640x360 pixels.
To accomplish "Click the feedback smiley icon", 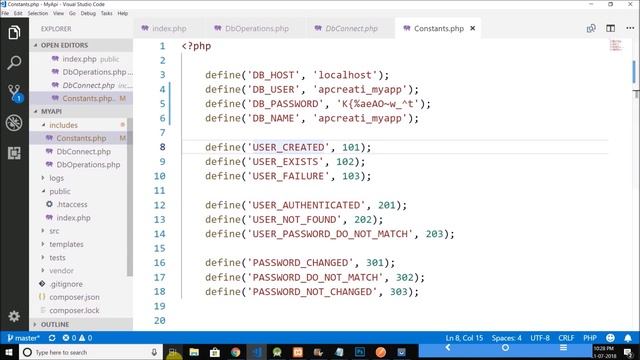I will click(610, 338).
